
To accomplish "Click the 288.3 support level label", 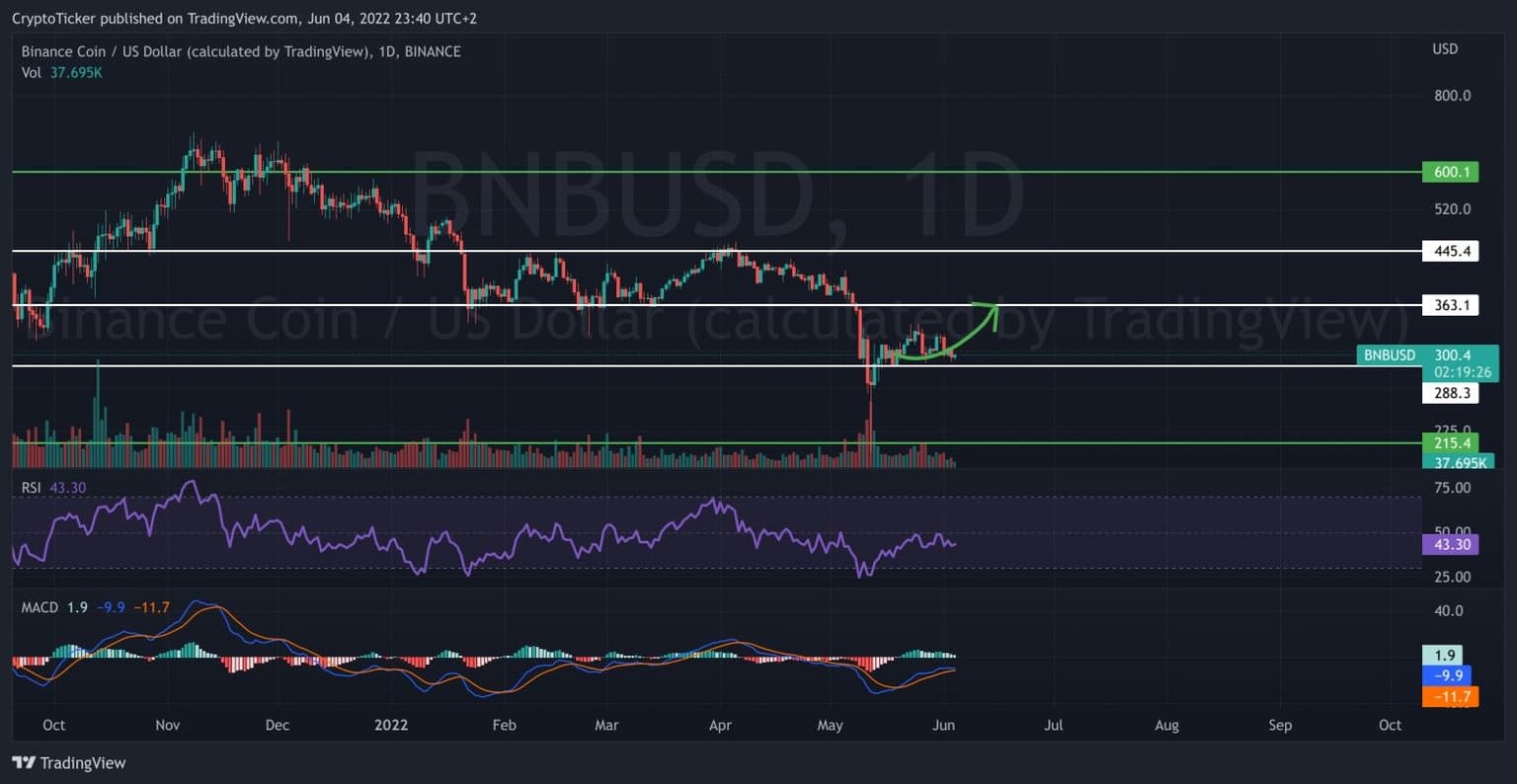I will (1451, 393).
